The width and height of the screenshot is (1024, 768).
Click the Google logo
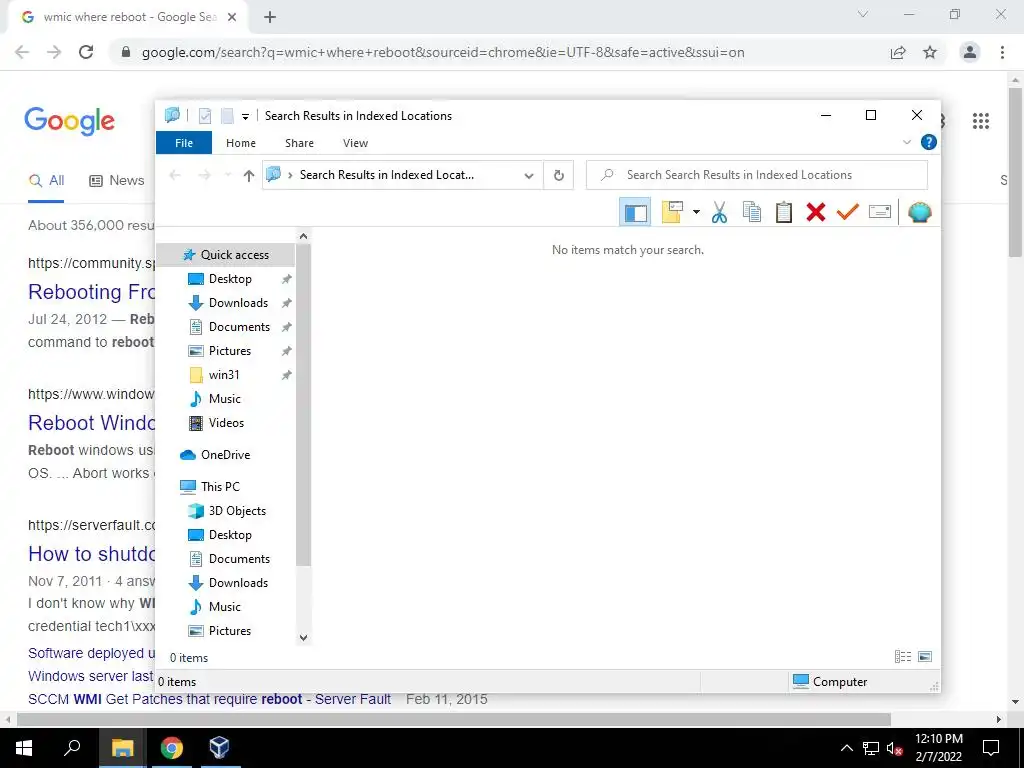pos(69,121)
